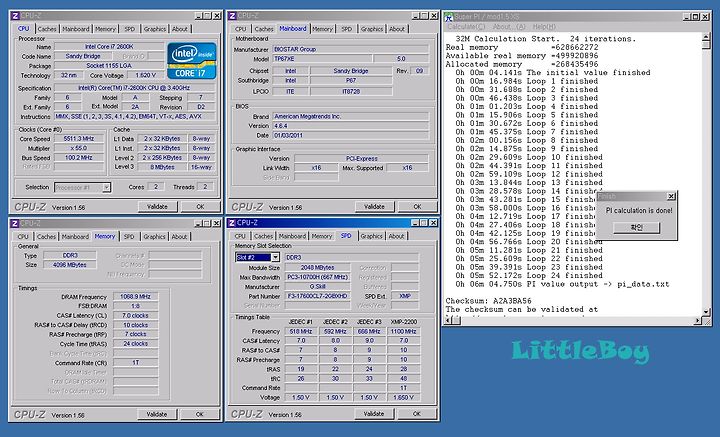The image size is (720, 437).
Task: Switch to Memory tab in top-left CPU-Z window
Action: point(105,29)
